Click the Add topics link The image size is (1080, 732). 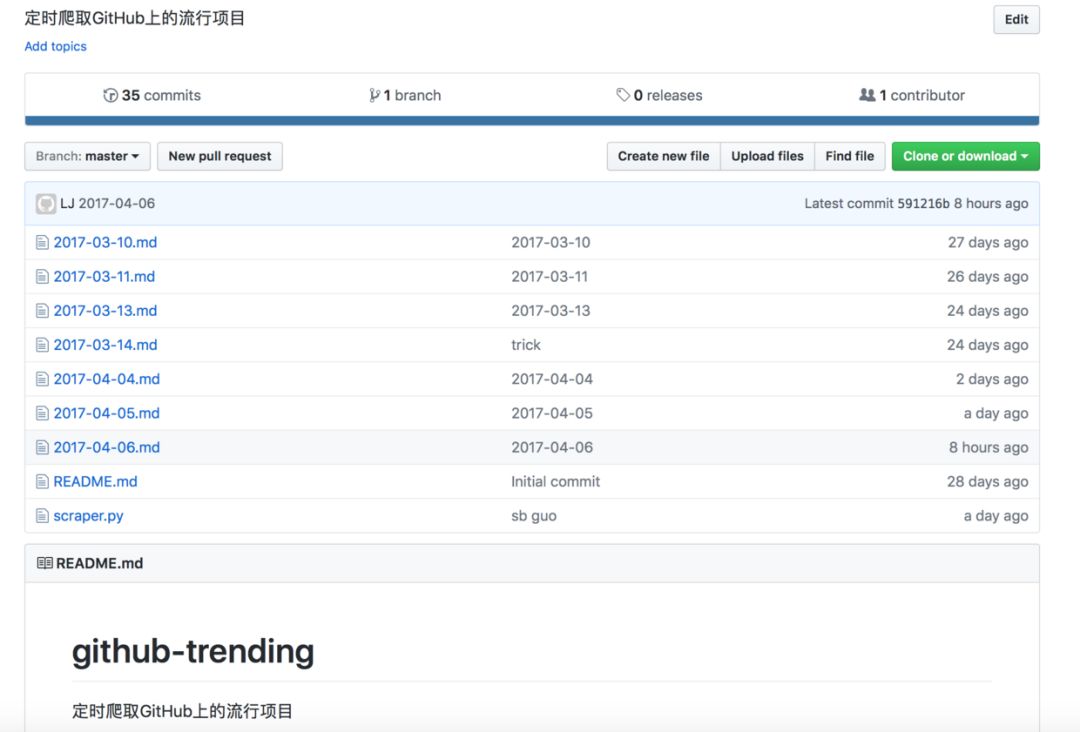56,46
